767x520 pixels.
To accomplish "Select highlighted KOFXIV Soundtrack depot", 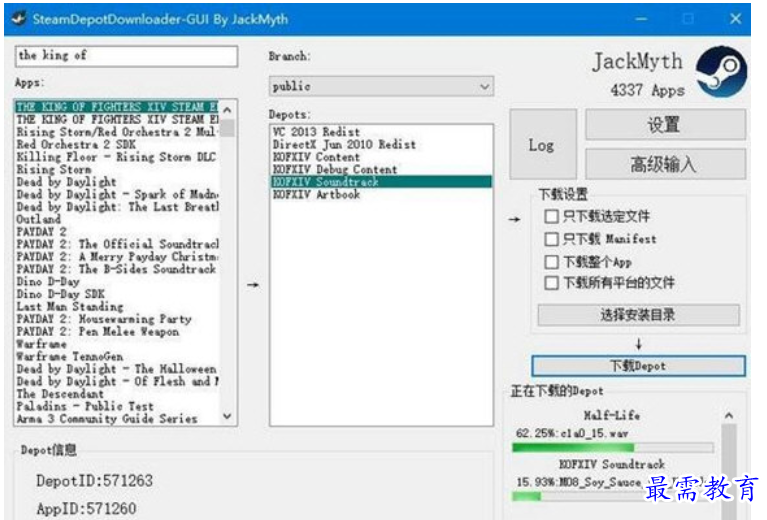I will [x=381, y=182].
